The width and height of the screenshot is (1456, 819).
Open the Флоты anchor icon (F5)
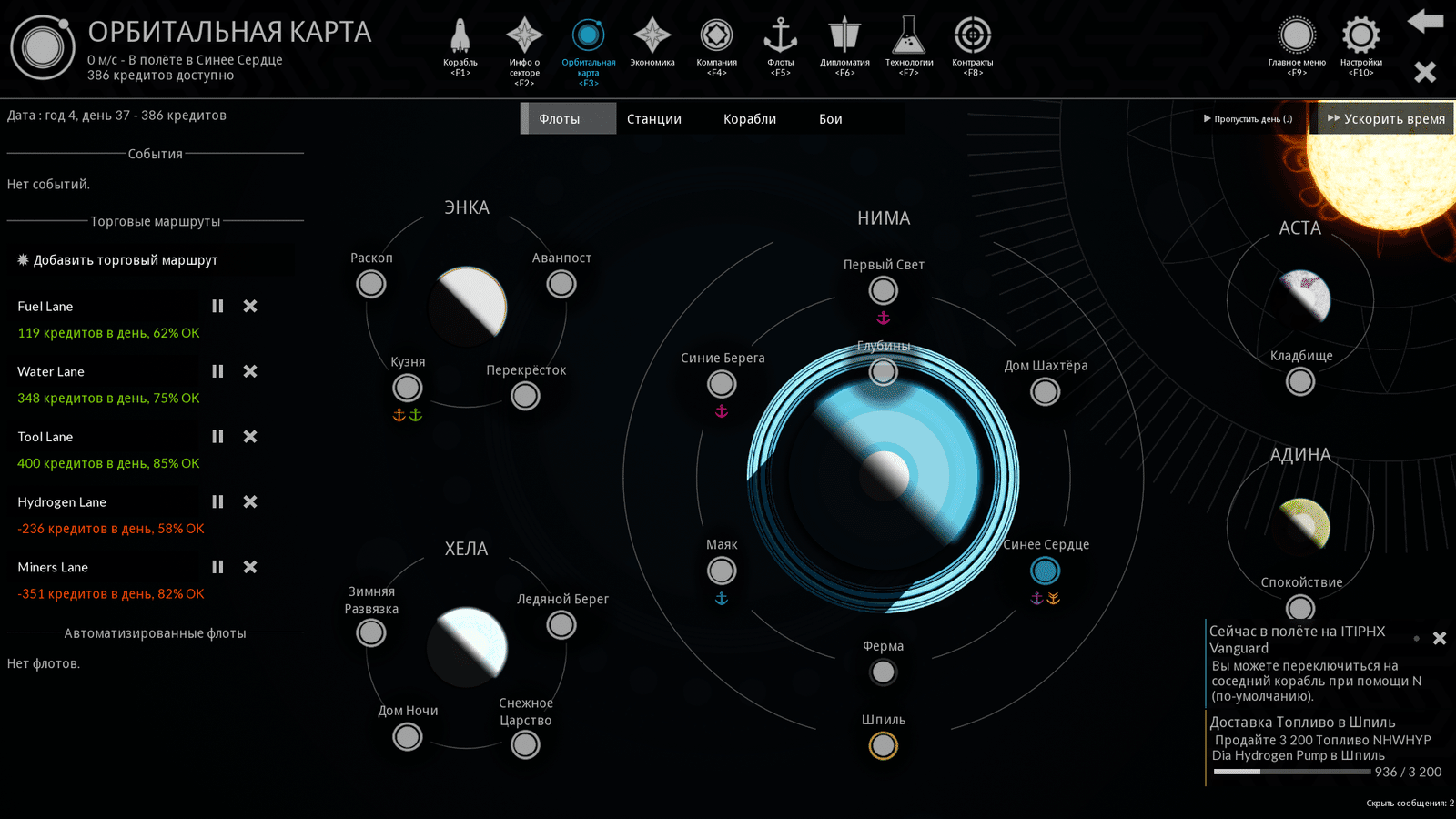[x=780, y=36]
